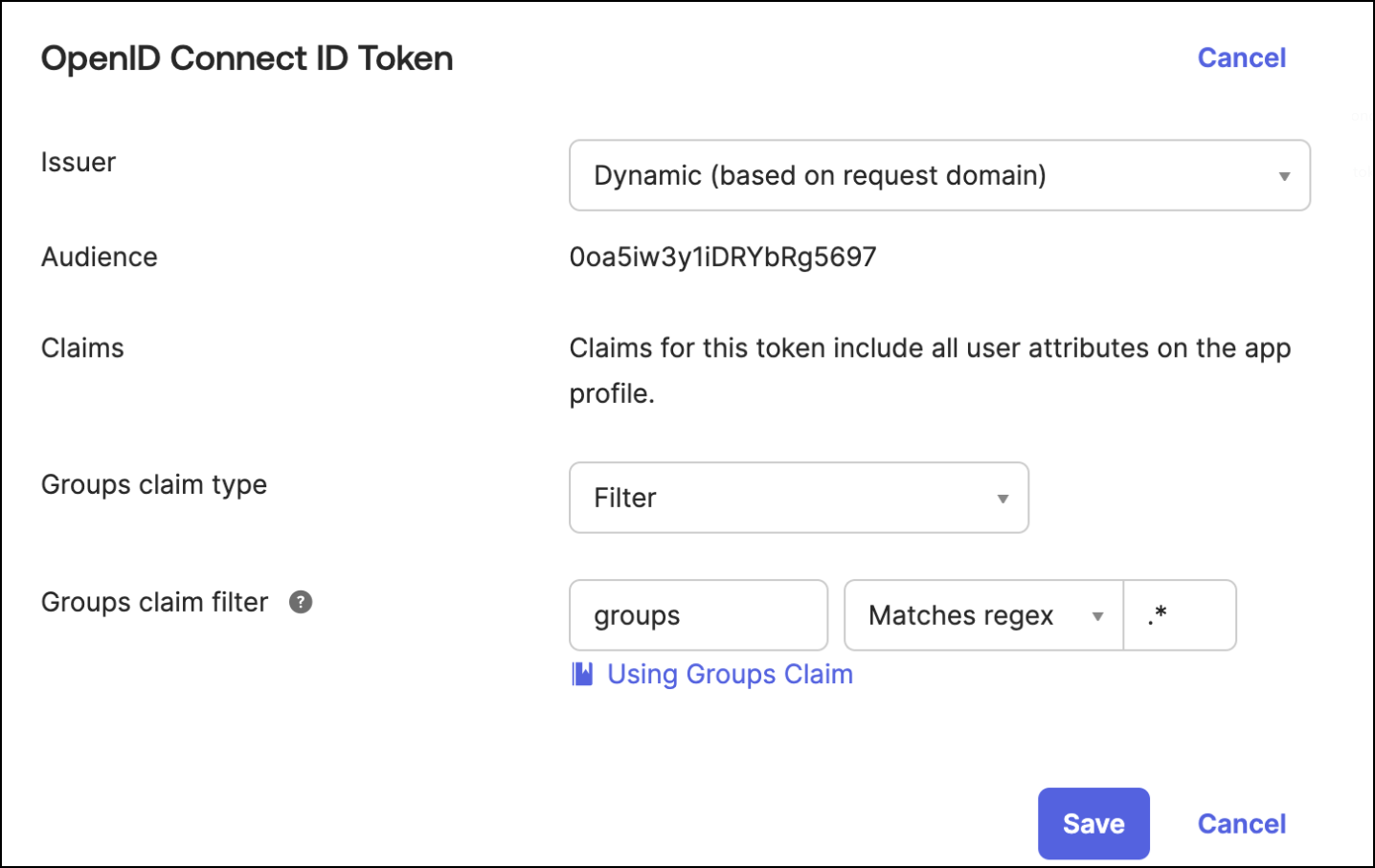Screen dimensions: 1375x868
Task: Focus the groups claim name field
Action: coord(698,615)
